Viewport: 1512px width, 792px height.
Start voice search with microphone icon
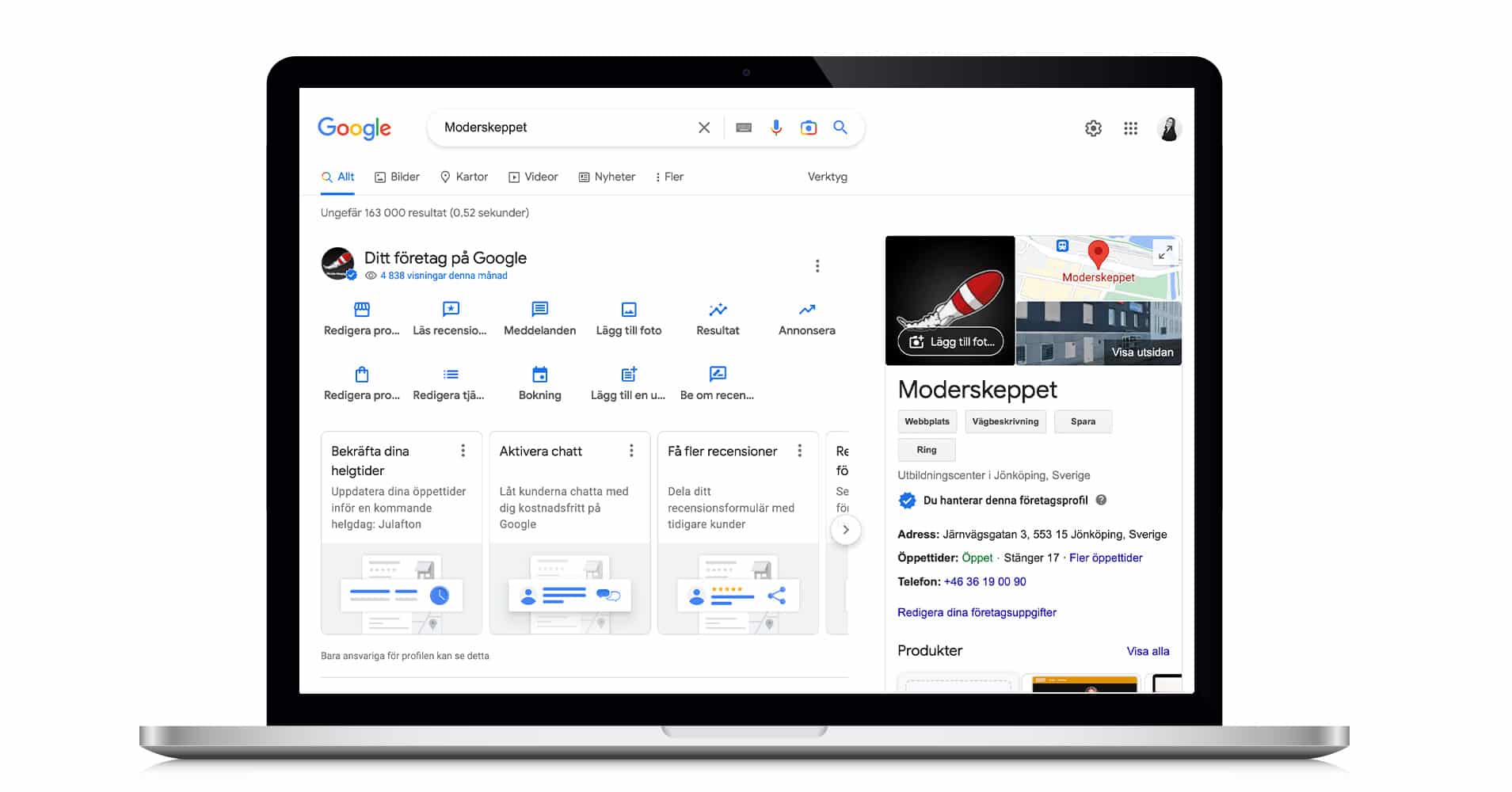(x=776, y=128)
